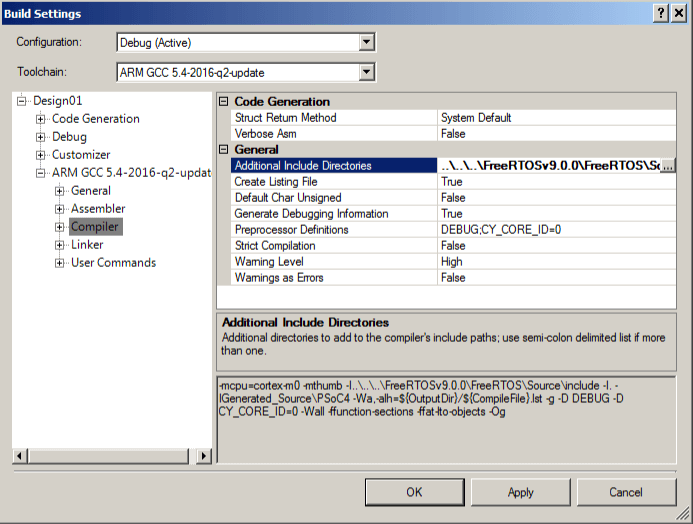Expand the Code Generation tree node
This screenshot has width=693, height=524.
(x=41, y=119)
